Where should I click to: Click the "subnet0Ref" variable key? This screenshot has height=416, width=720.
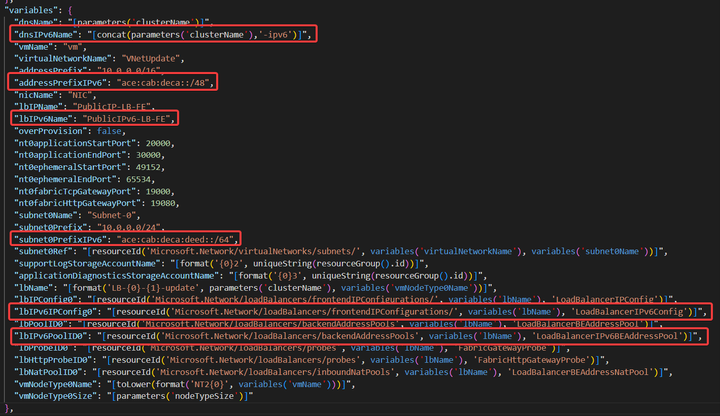(x=44, y=251)
